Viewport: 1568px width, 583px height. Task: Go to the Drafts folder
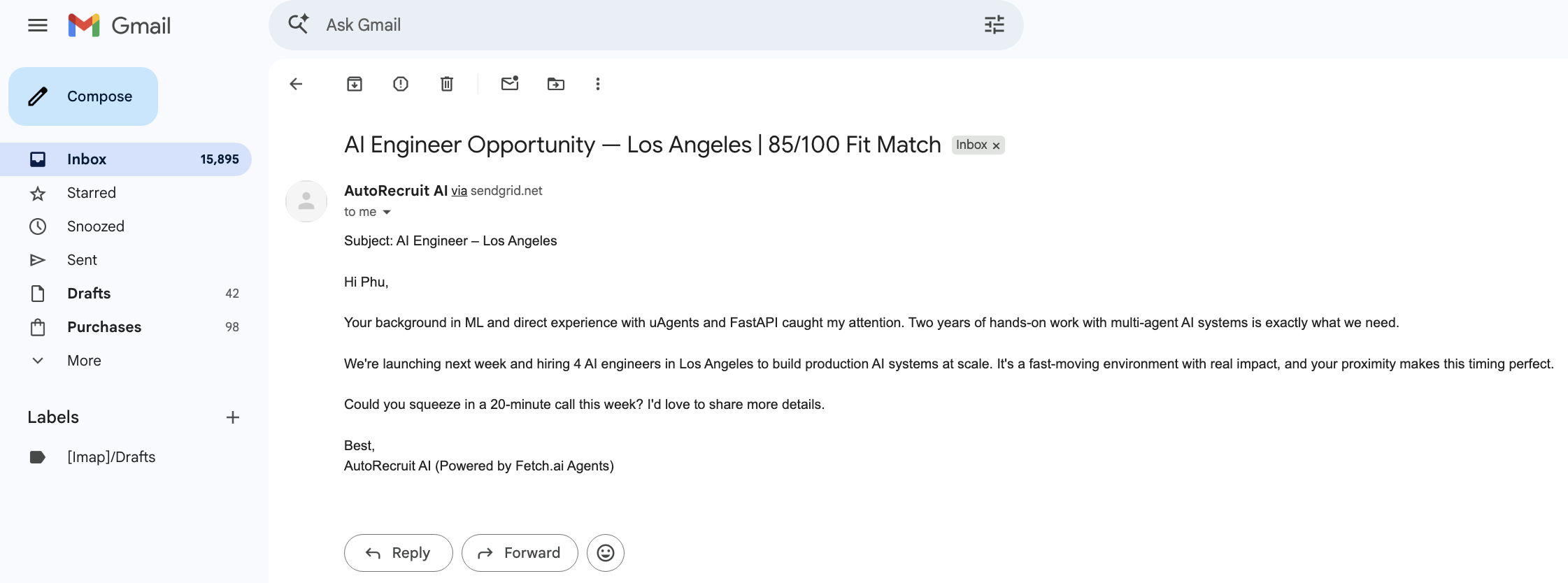pyautogui.click(x=89, y=294)
